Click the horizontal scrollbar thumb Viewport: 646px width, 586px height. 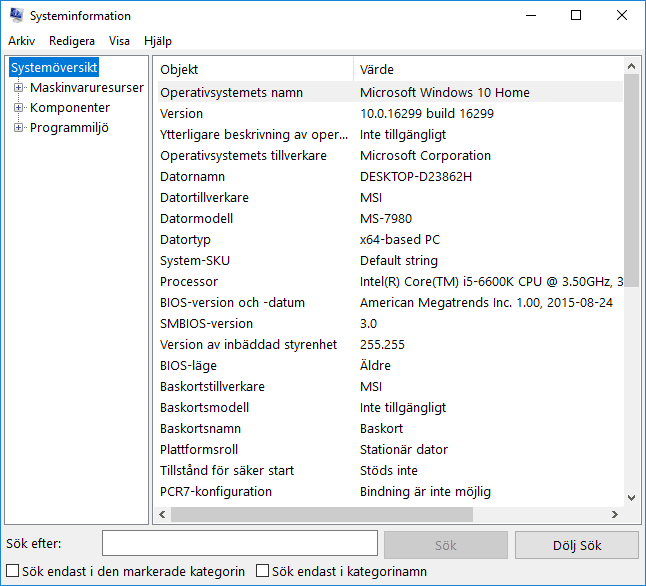pos(322,514)
